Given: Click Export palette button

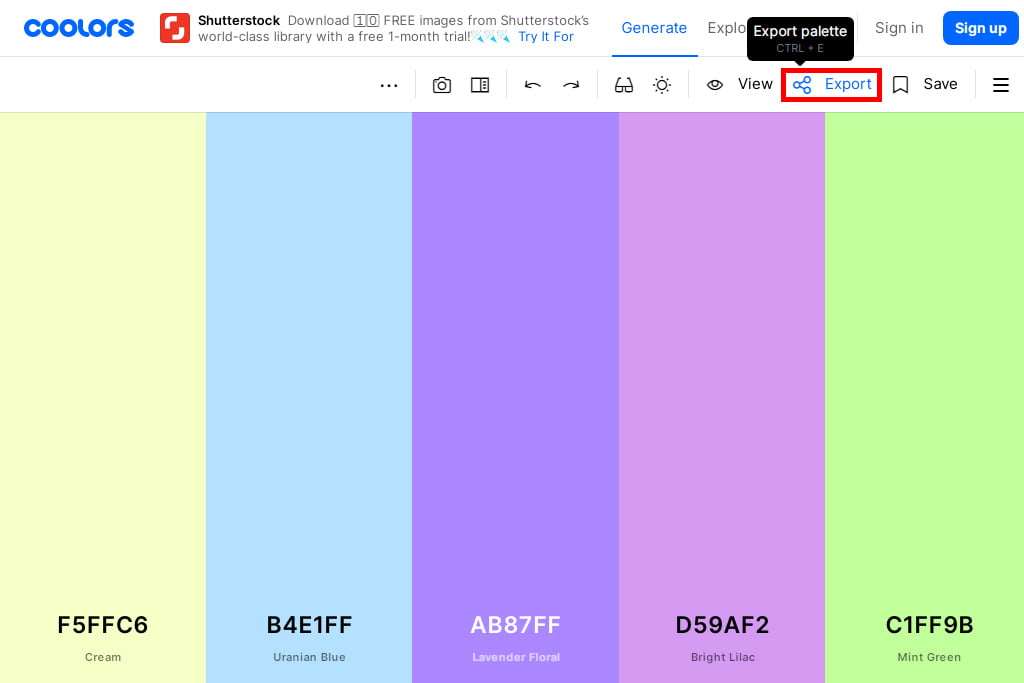Looking at the screenshot, I should (x=832, y=85).
